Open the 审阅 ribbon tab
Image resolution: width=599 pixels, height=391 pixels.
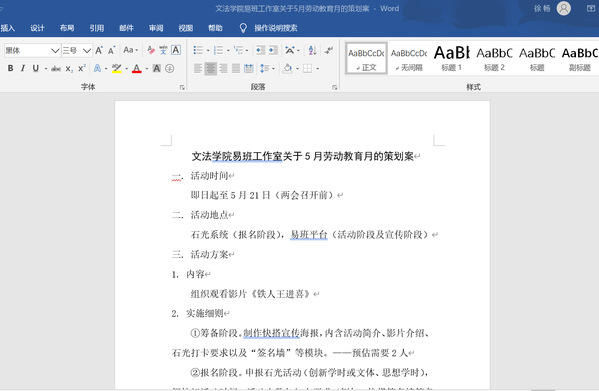click(156, 28)
